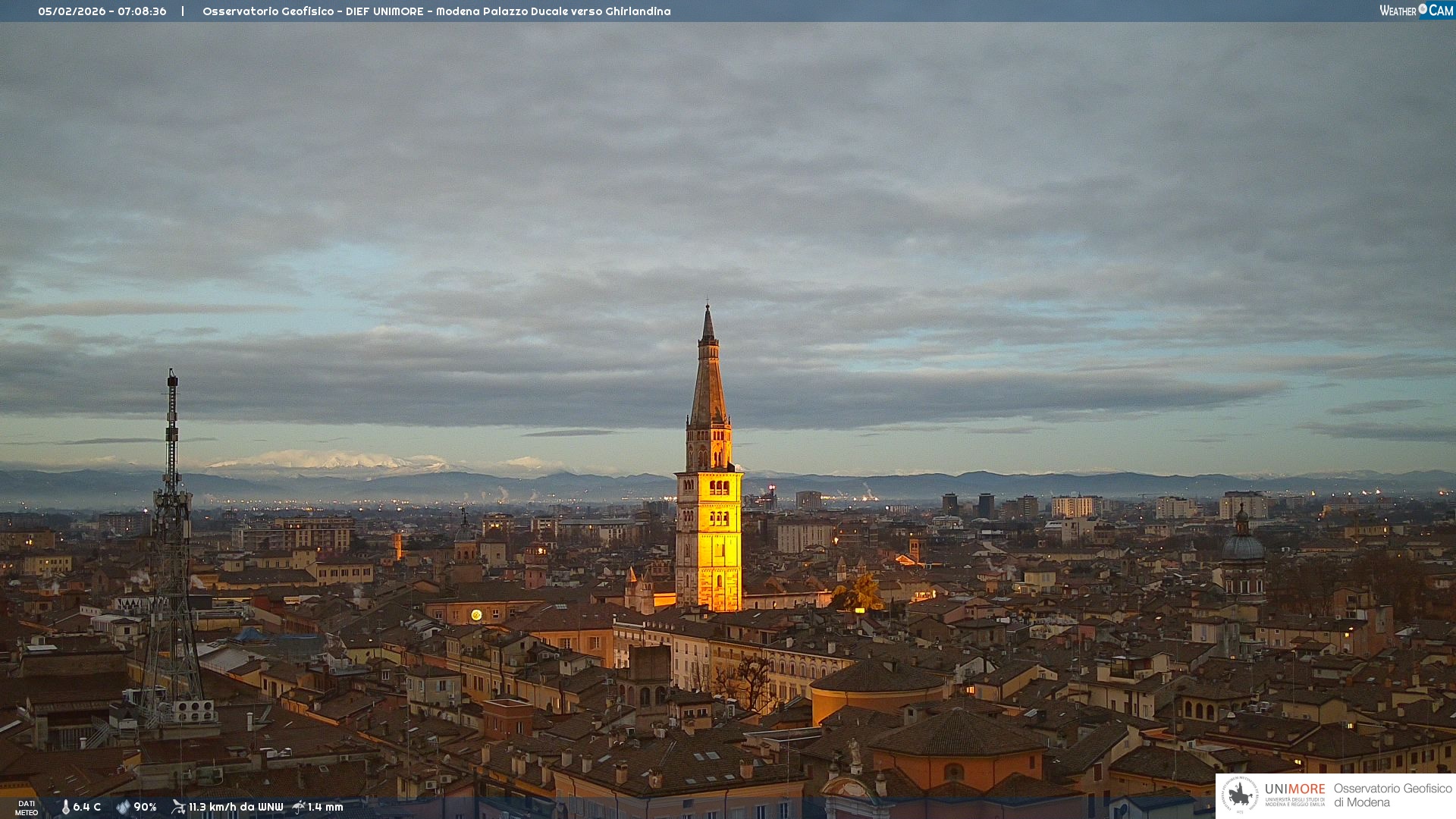Click the illuminated Ghirlandina tower
1456x819 pixels.
point(709,523)
